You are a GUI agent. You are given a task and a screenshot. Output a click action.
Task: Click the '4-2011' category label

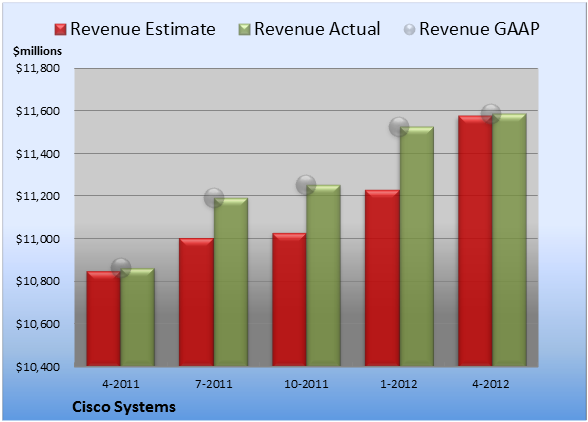[x=121, y=384]
